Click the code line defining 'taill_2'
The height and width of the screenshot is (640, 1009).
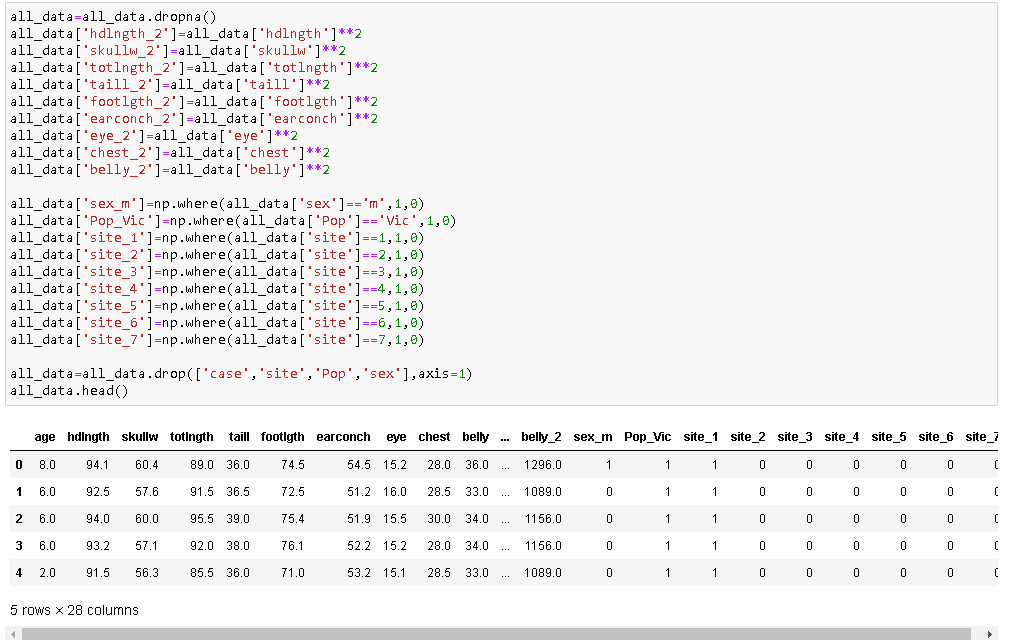(x=170, y=84)
